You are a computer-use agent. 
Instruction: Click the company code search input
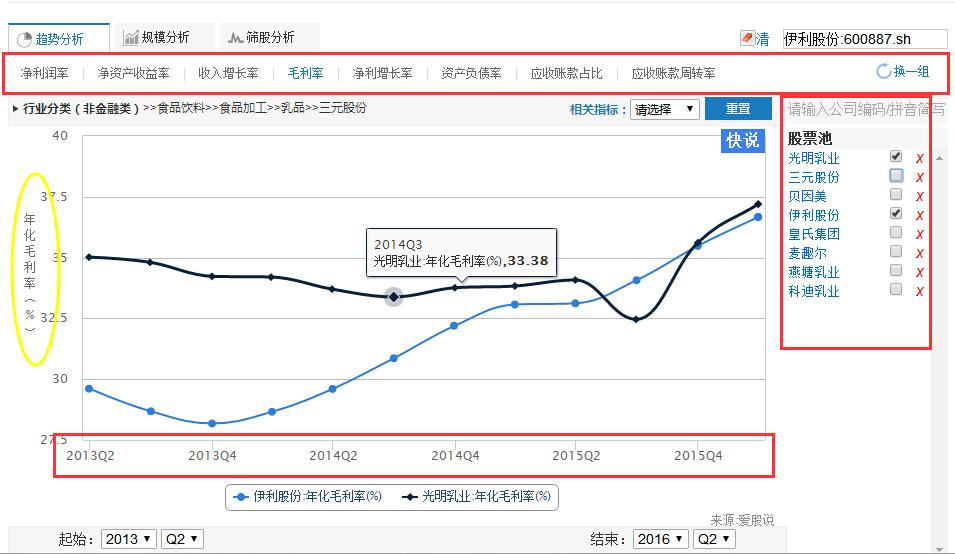[x=865, y=110]
